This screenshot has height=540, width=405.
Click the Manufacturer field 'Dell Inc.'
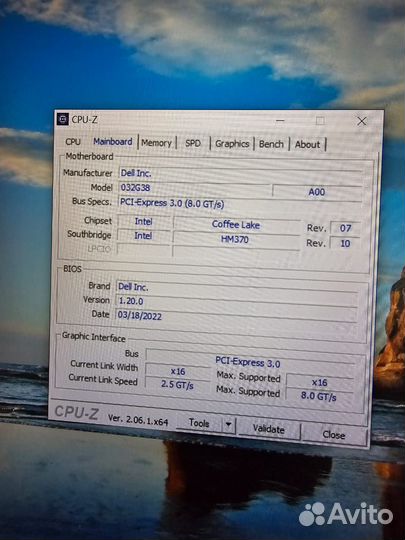coord(240,173)
